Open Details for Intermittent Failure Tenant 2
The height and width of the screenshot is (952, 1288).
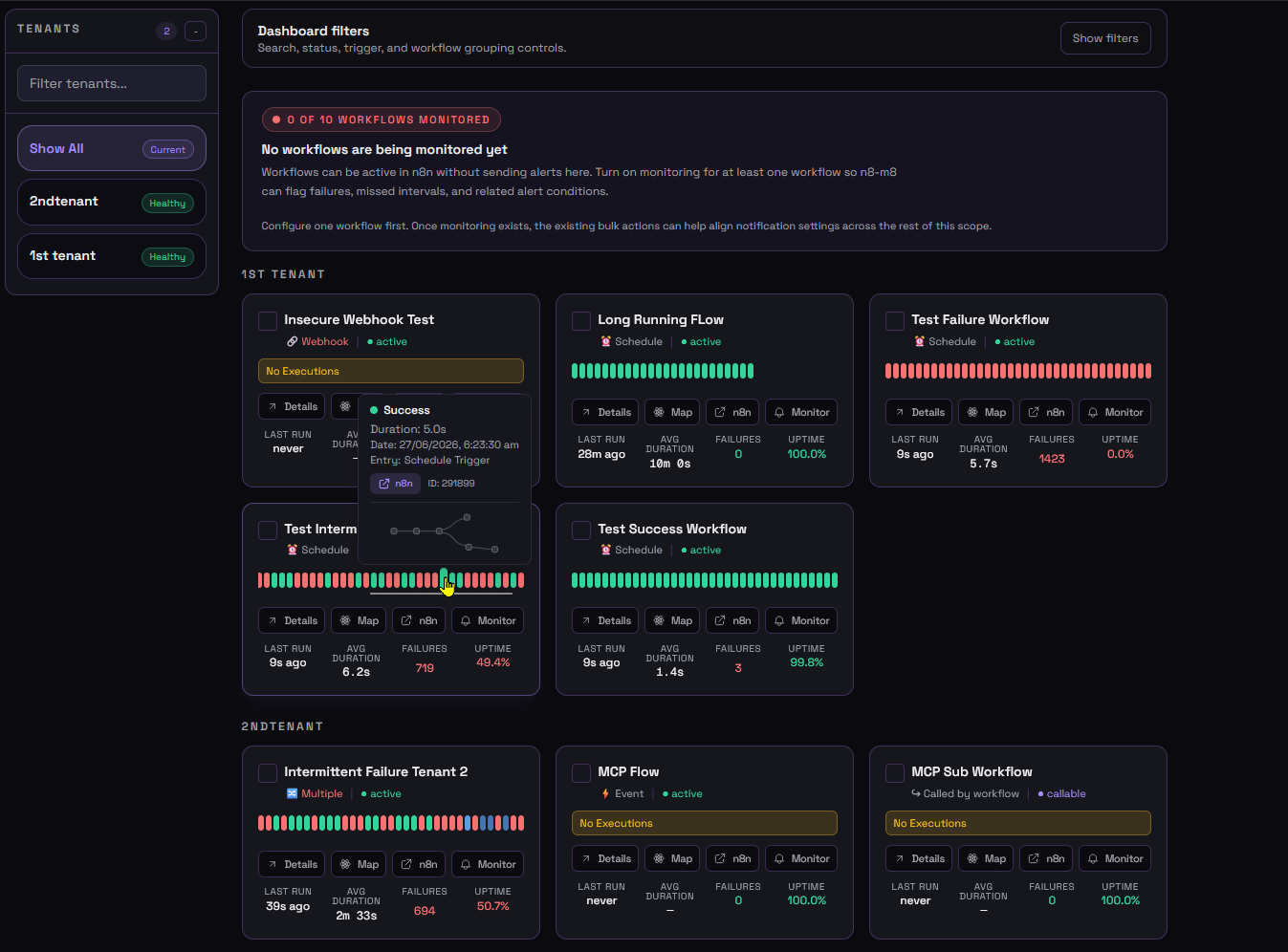click(292, 864)
